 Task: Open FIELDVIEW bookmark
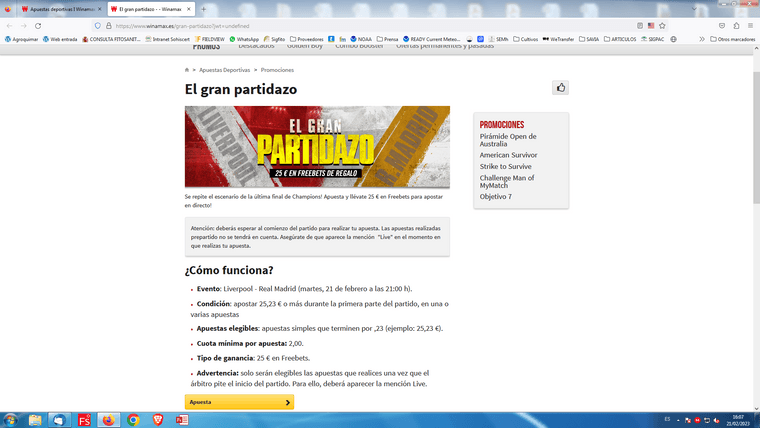(209, 39)
